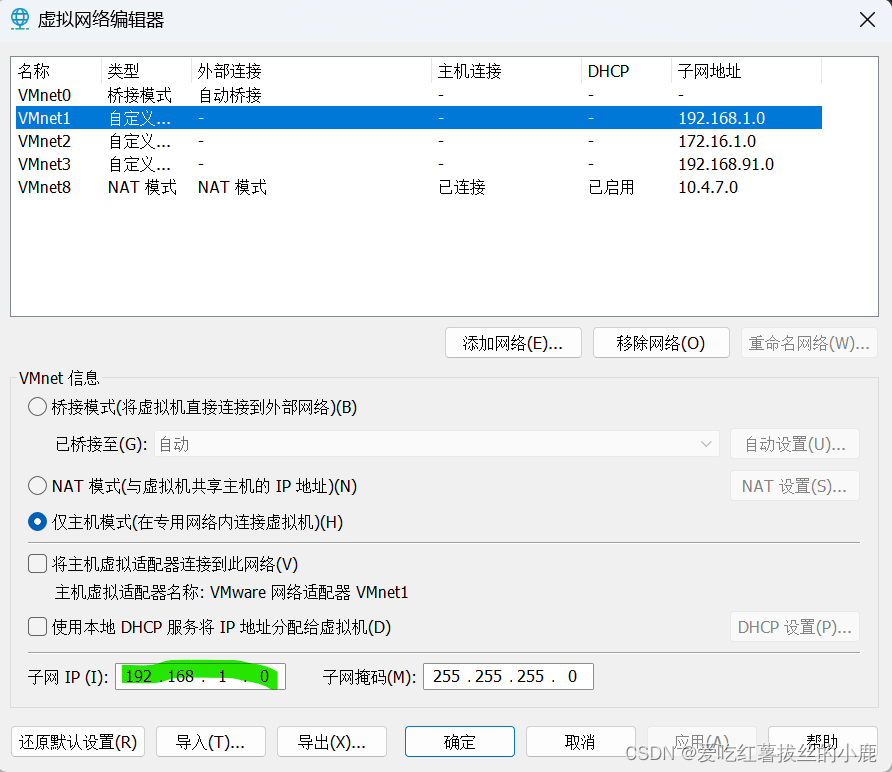Image resolution: width=892 pixels, height=772 pixels.
Task: Click the 类型 column header
Action: [147, 71]
